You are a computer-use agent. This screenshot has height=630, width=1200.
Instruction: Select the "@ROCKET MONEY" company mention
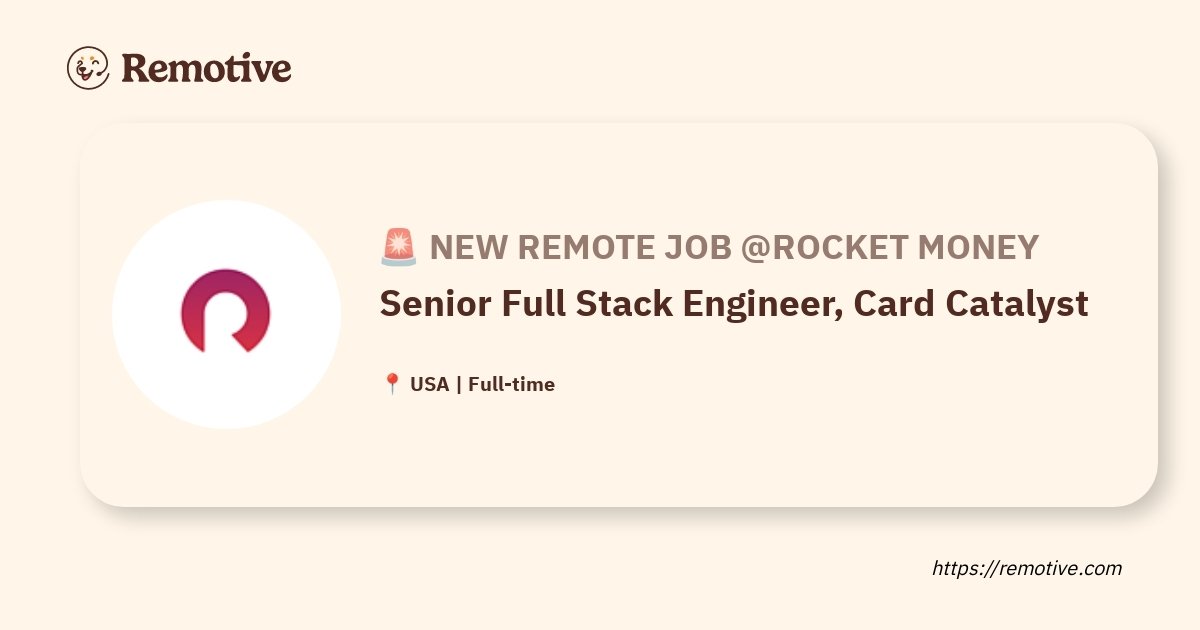pos(890,247)
